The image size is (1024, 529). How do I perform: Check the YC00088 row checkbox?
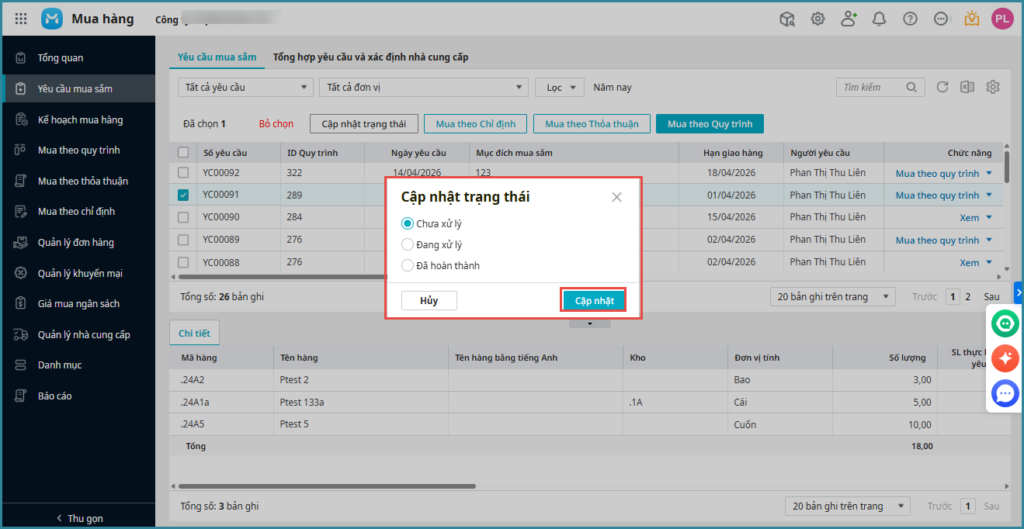click(x=184, y=263)
